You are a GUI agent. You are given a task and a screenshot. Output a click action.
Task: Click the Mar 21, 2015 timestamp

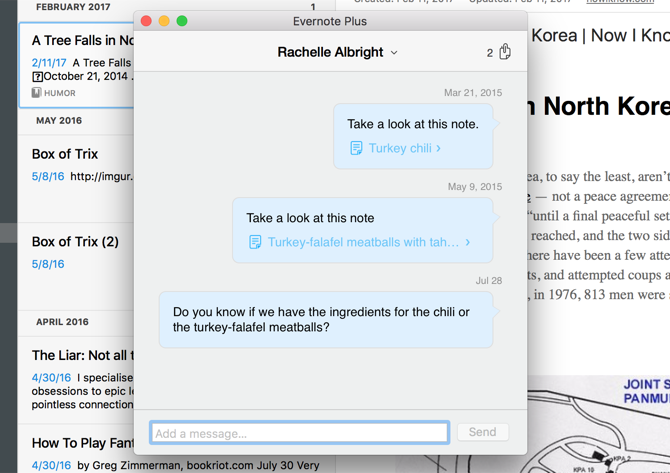(x=473, y=93)
